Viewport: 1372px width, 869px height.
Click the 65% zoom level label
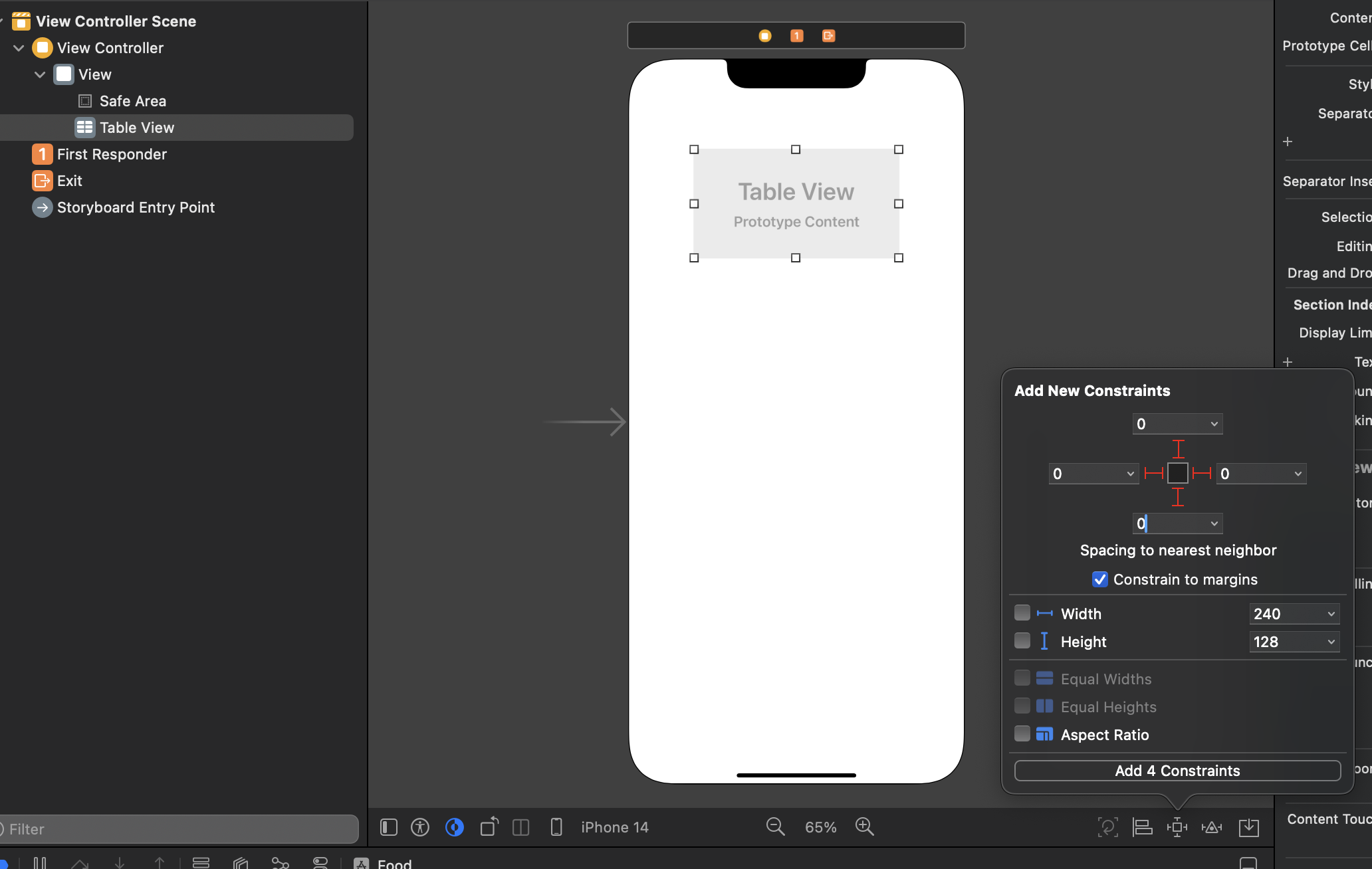pos(820,827)
